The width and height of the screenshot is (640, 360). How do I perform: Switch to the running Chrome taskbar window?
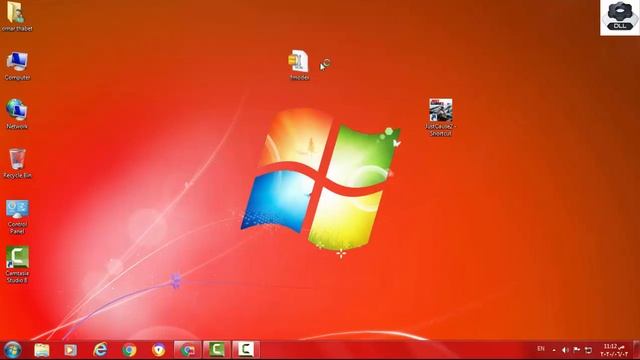coord(188,350)
